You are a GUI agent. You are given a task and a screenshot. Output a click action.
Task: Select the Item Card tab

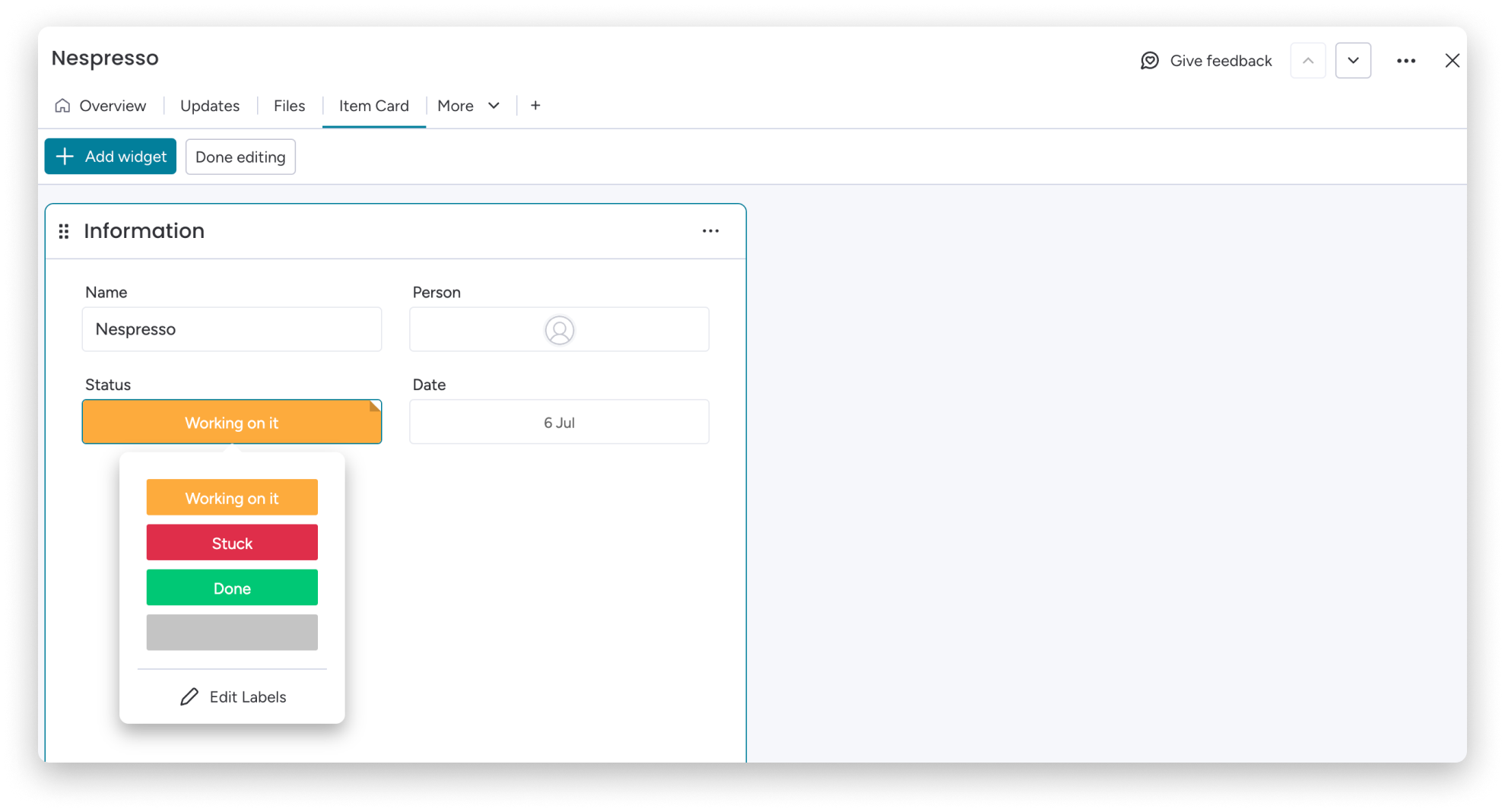pyautogui.click(x=373, y=106)
